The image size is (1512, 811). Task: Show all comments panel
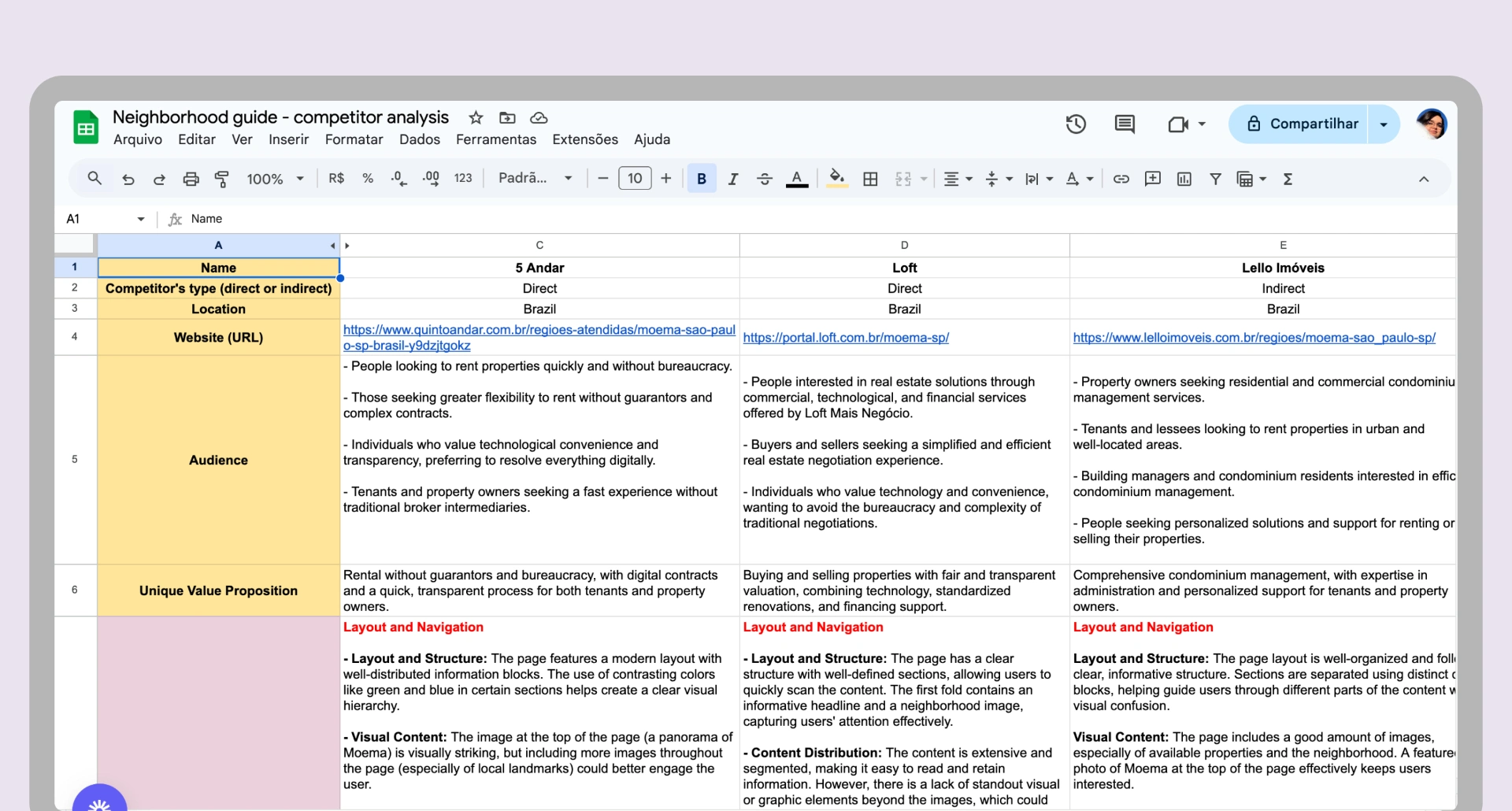1125,124
